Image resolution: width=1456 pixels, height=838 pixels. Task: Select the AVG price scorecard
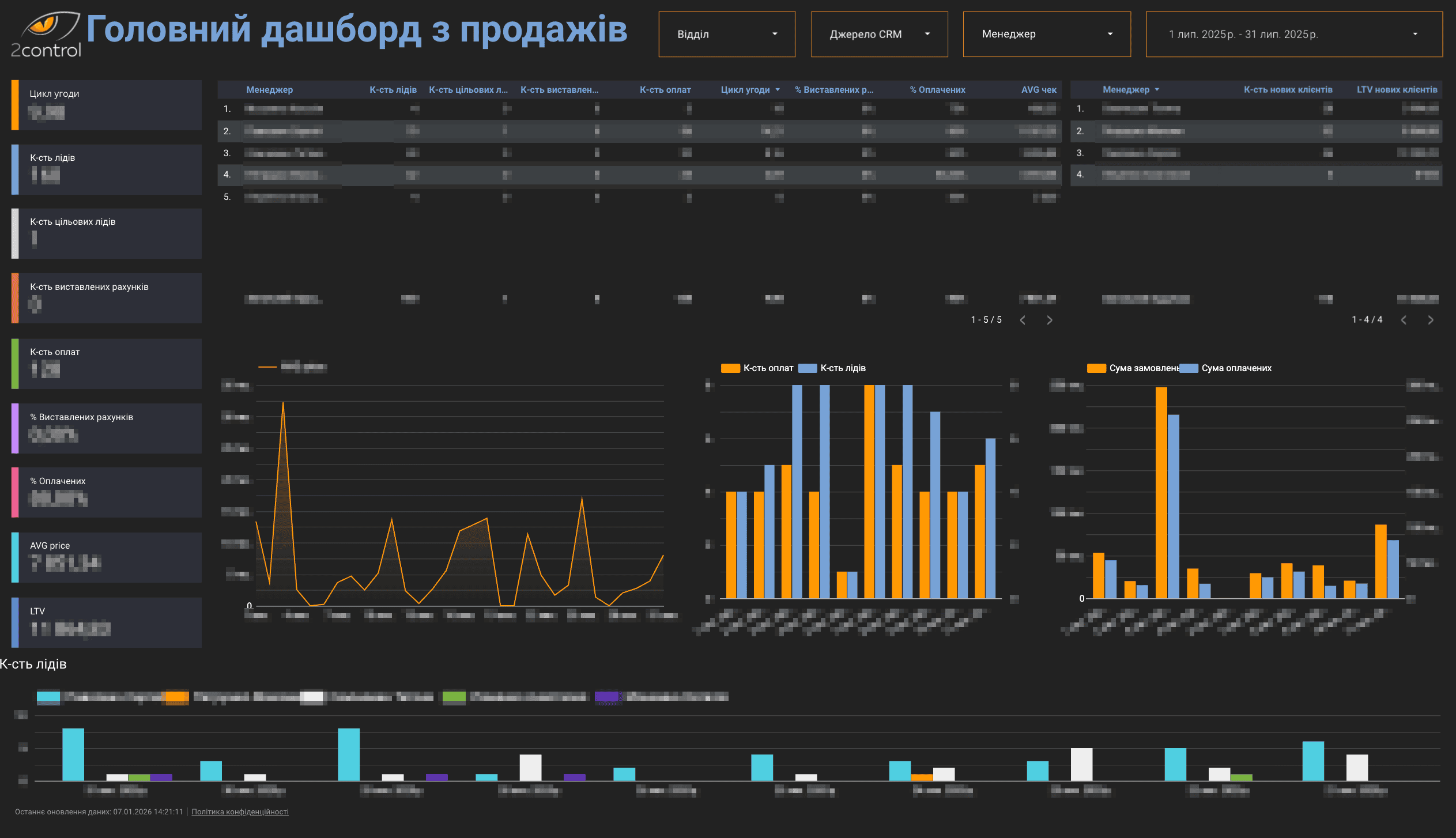pyautogui.click(x=107, y=557)
